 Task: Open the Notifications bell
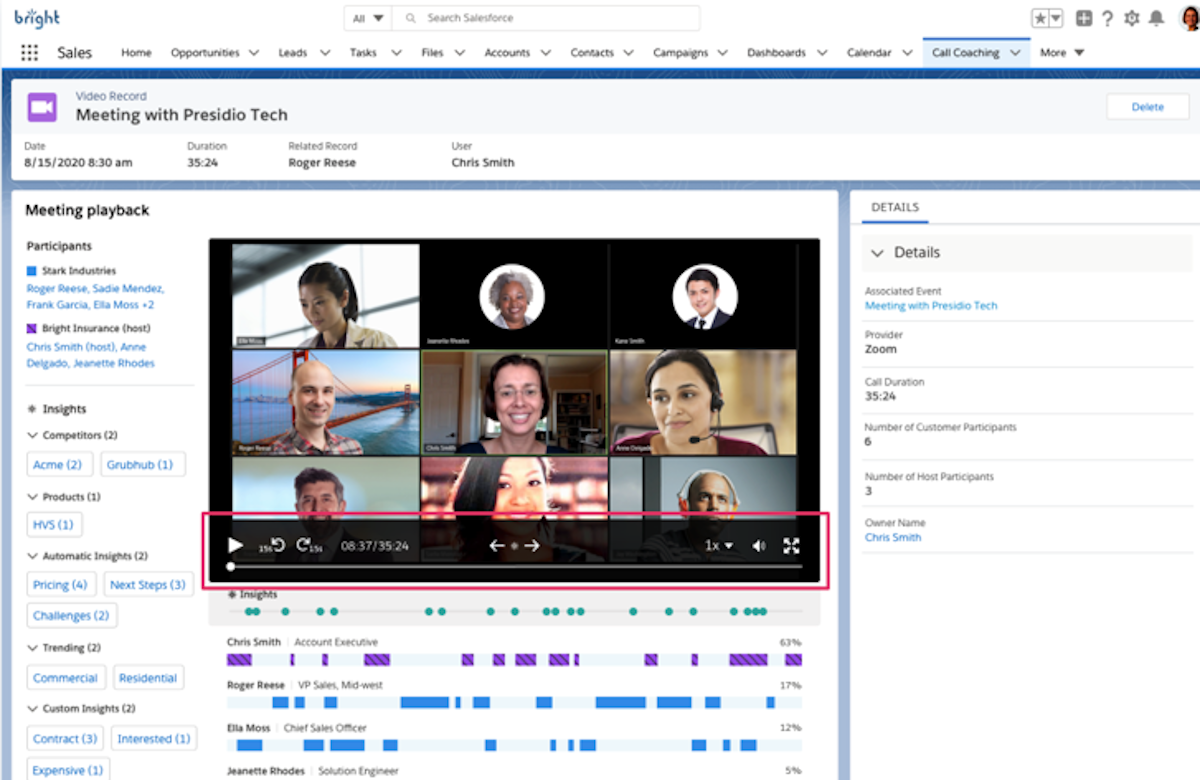pyautogui.click(x=1156, y=18)
